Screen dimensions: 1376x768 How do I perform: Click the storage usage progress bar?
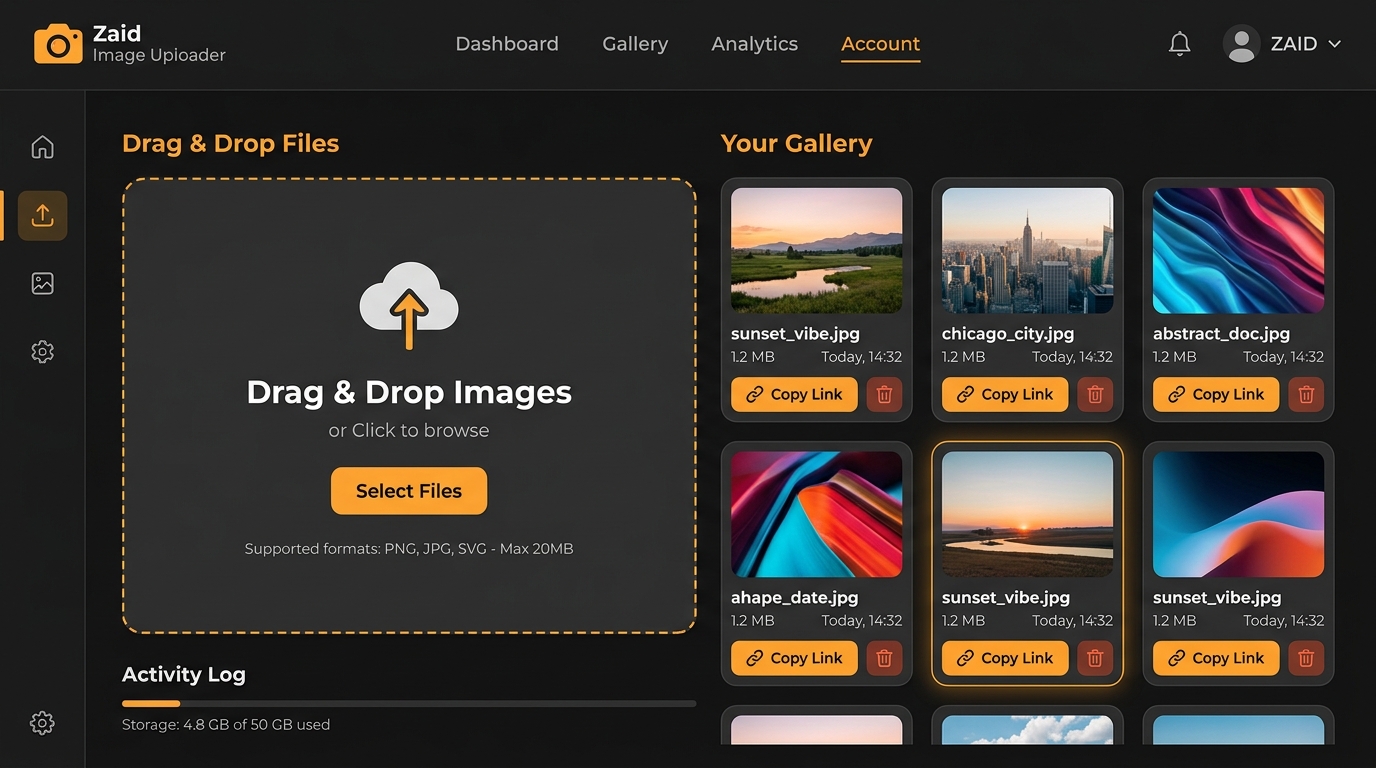409,704
